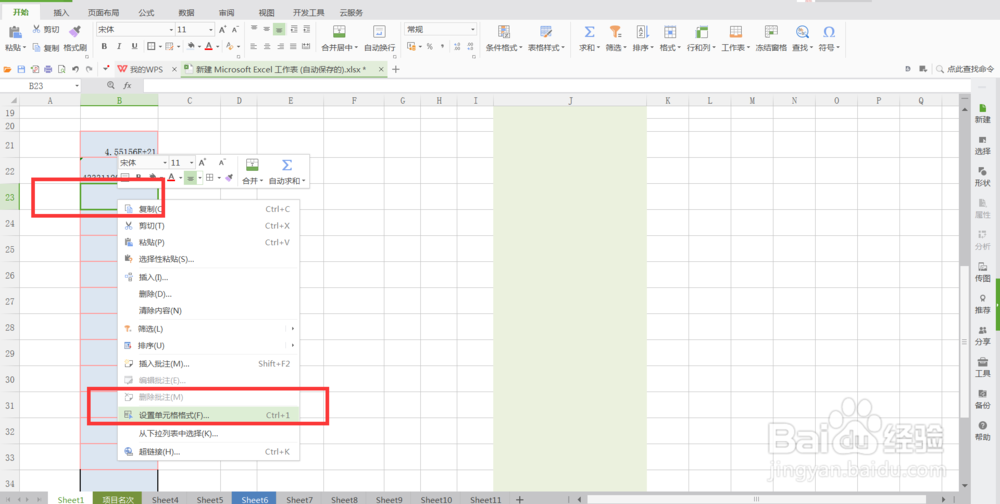Click the Undo arrow in quick access toolbar
Image resolution: width=1000 pixels, height=504 pixels.
pos(75,69)
